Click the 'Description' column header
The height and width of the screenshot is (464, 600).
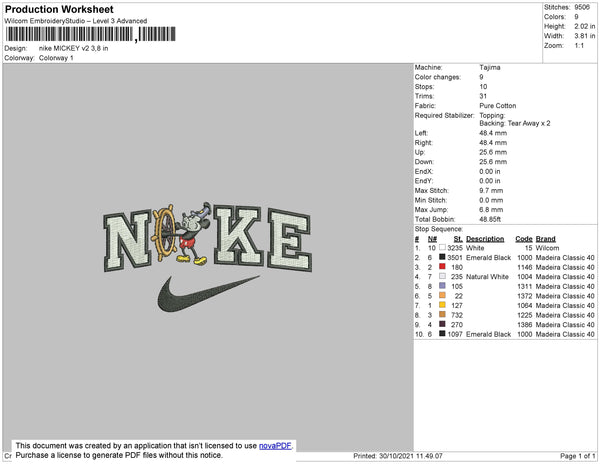coord(485,239)
